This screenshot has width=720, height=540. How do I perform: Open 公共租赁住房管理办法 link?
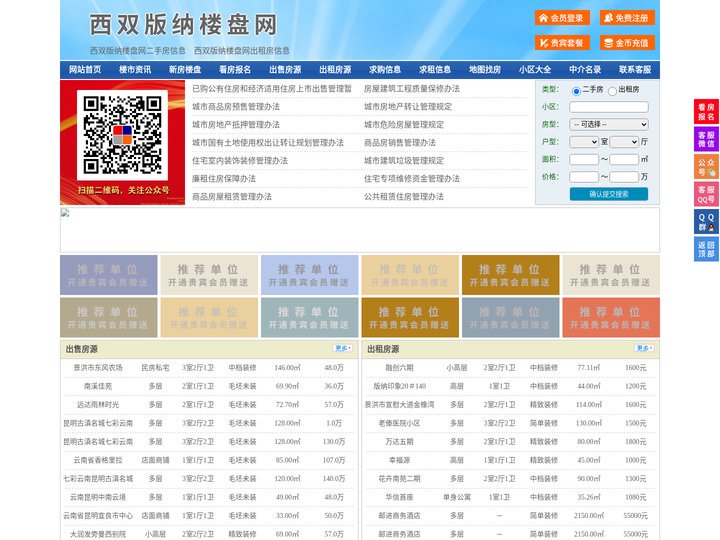point(404,197)
